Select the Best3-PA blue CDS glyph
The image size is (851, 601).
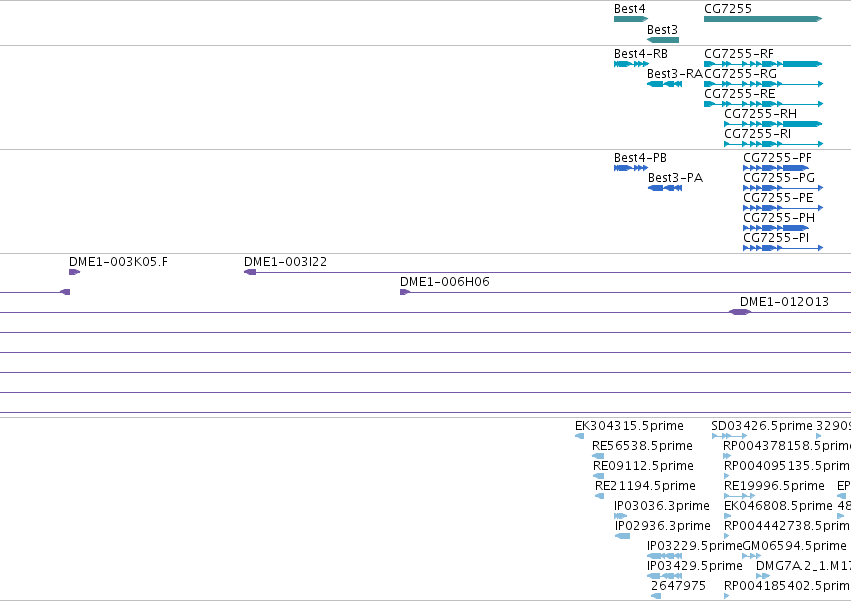click(665, 188)
